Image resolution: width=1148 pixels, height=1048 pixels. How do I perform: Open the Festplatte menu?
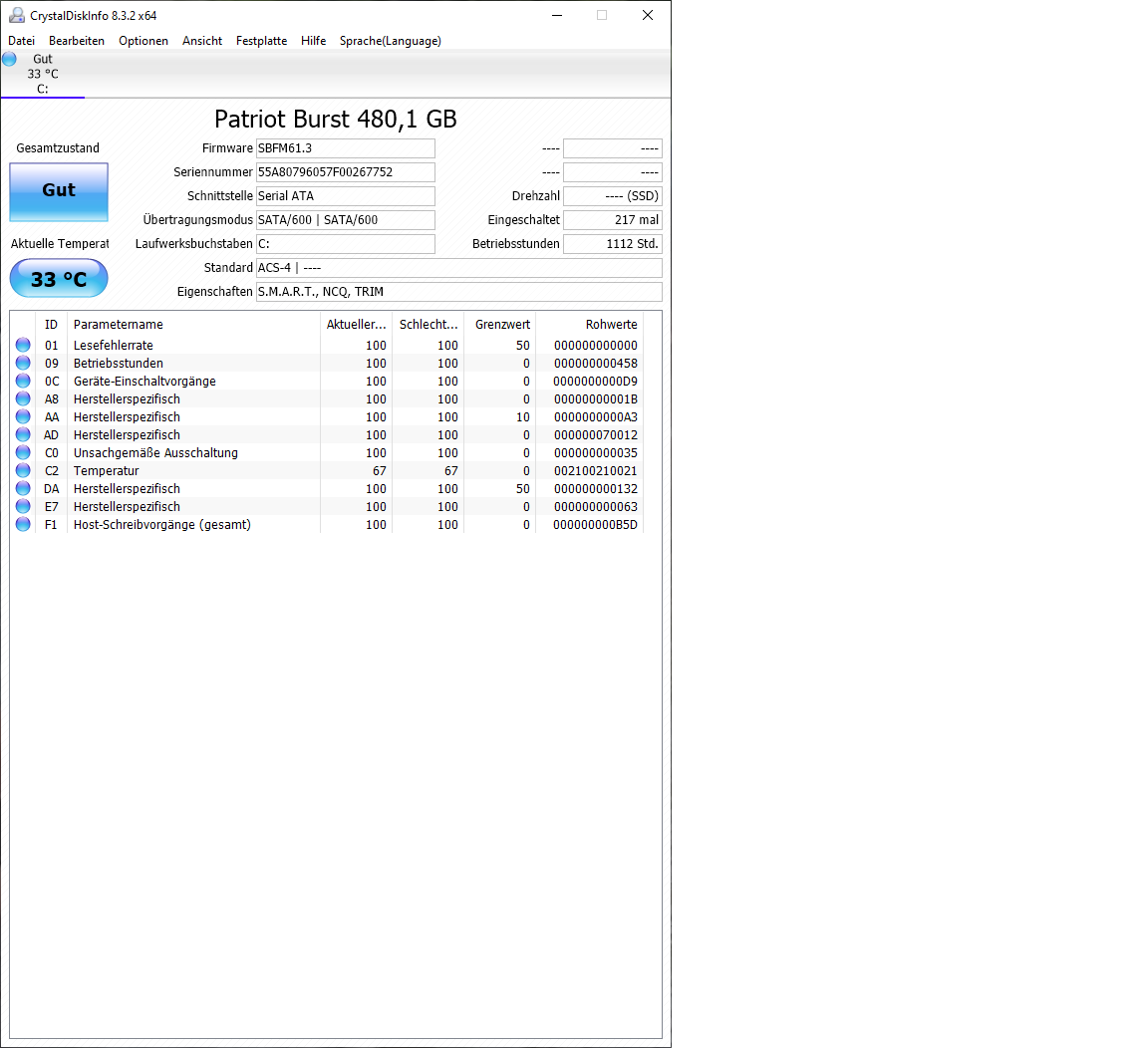[x=261, y=41]
